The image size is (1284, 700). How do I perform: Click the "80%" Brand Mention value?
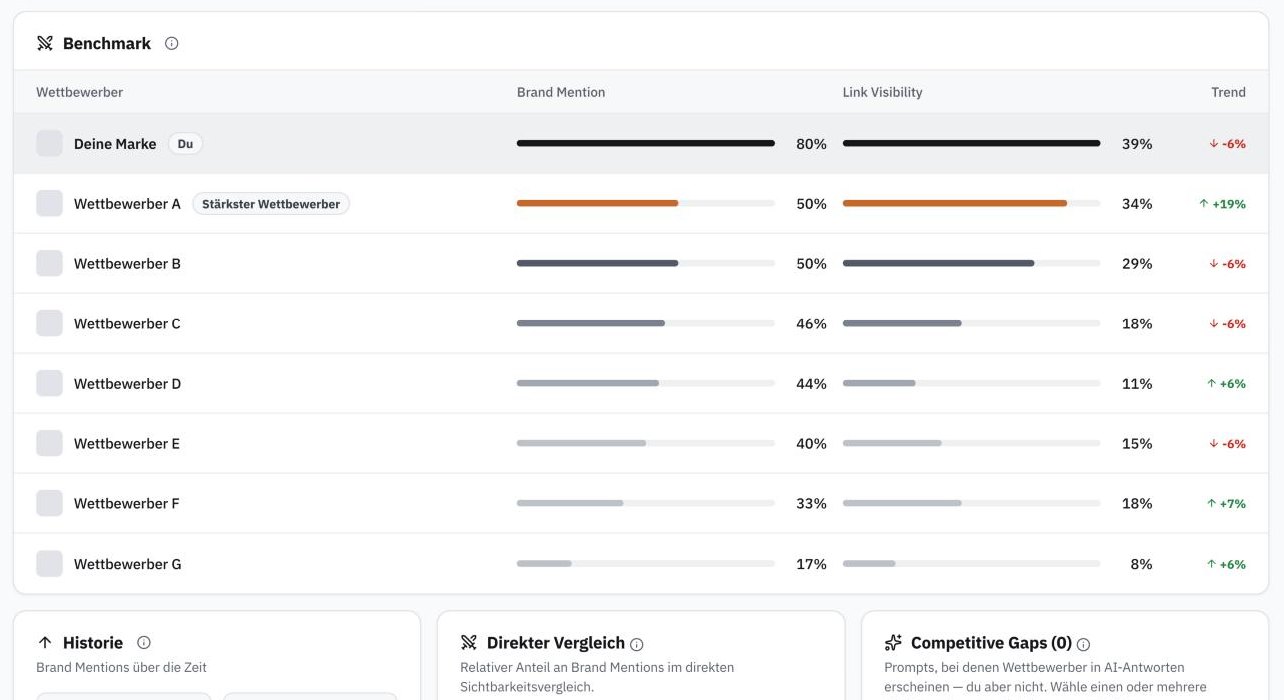[x=811, y=144]
